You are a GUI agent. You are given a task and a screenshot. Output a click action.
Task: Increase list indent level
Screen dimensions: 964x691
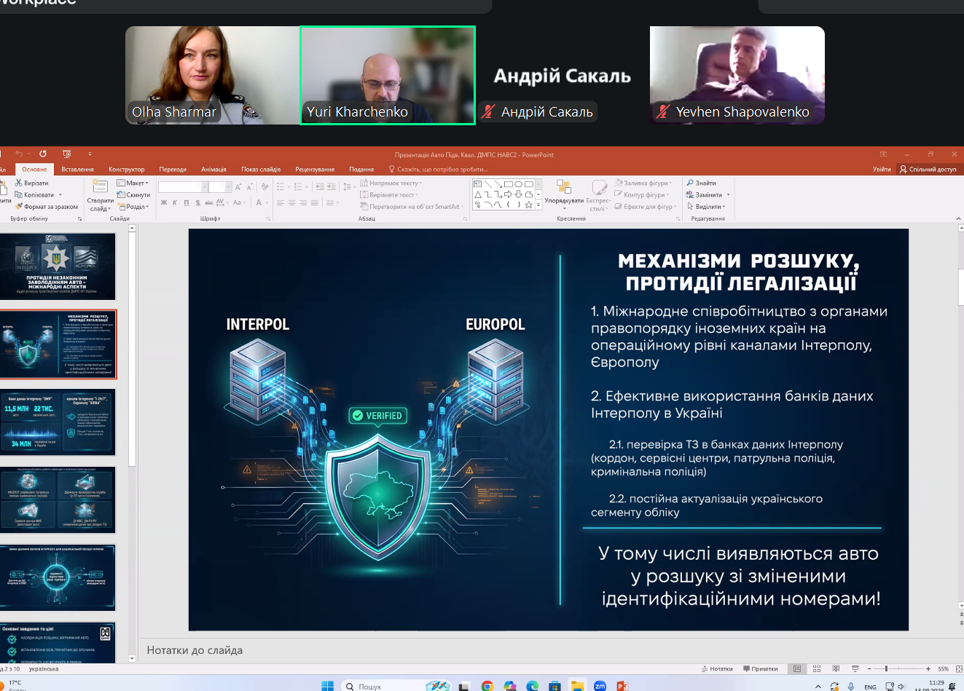pos(331,186)
